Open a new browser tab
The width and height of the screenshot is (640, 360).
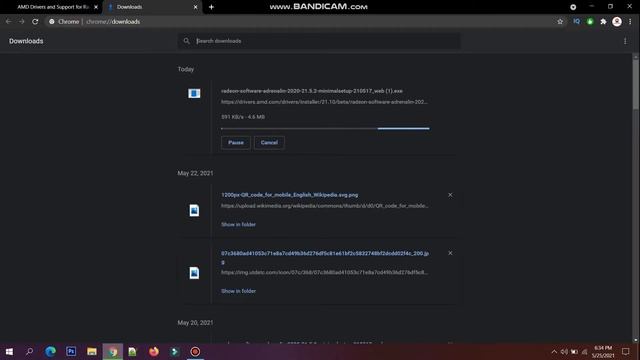[211, 7]
